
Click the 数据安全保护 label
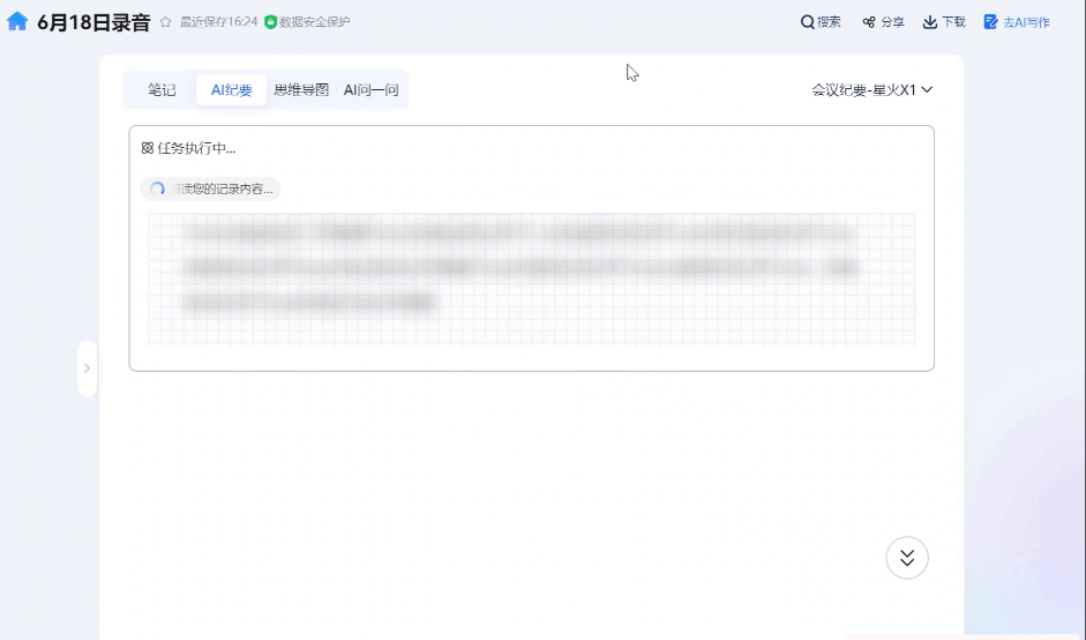tap(314, 22)
